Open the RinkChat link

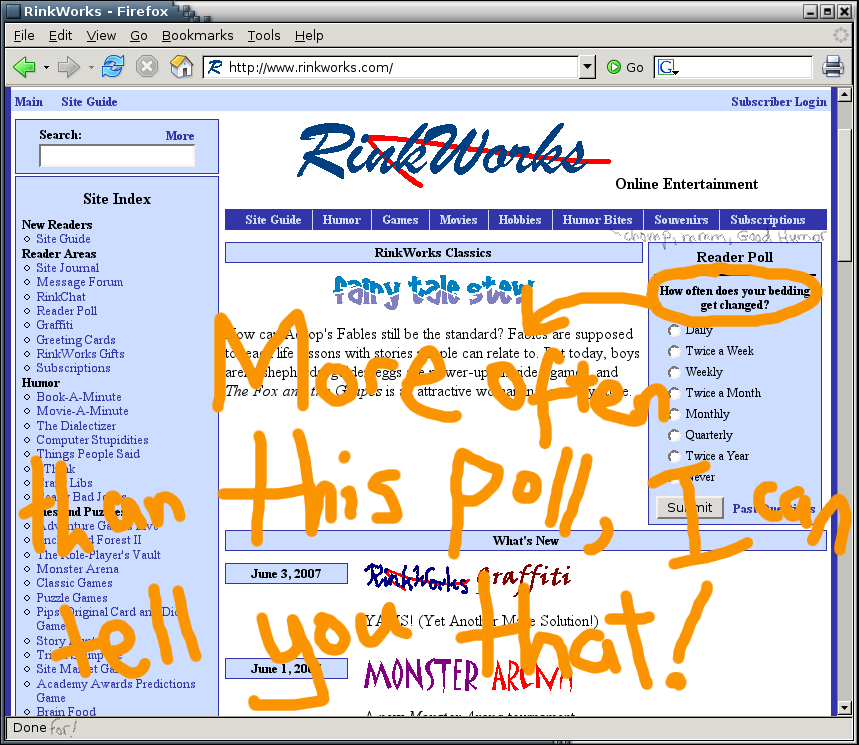click(x=61, y=296)
